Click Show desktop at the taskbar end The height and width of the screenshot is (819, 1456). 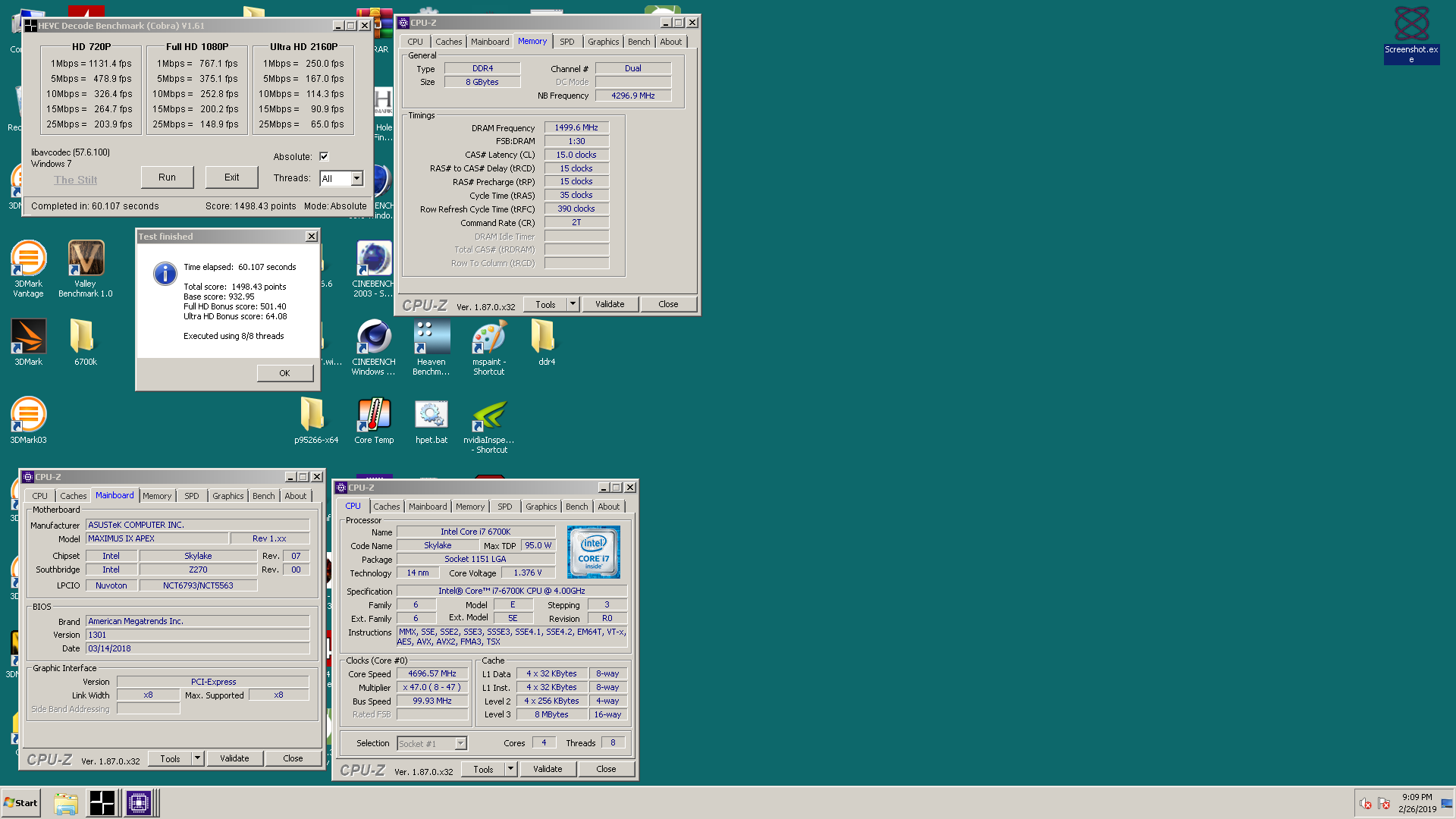tap(1447, 803)
